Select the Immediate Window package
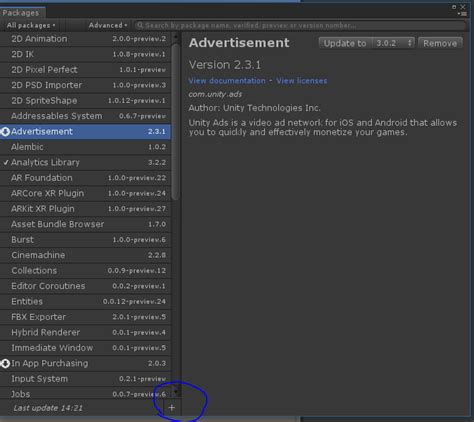Image resolution: width=474 pixels, height=422 pixels. tap(85, 348)
